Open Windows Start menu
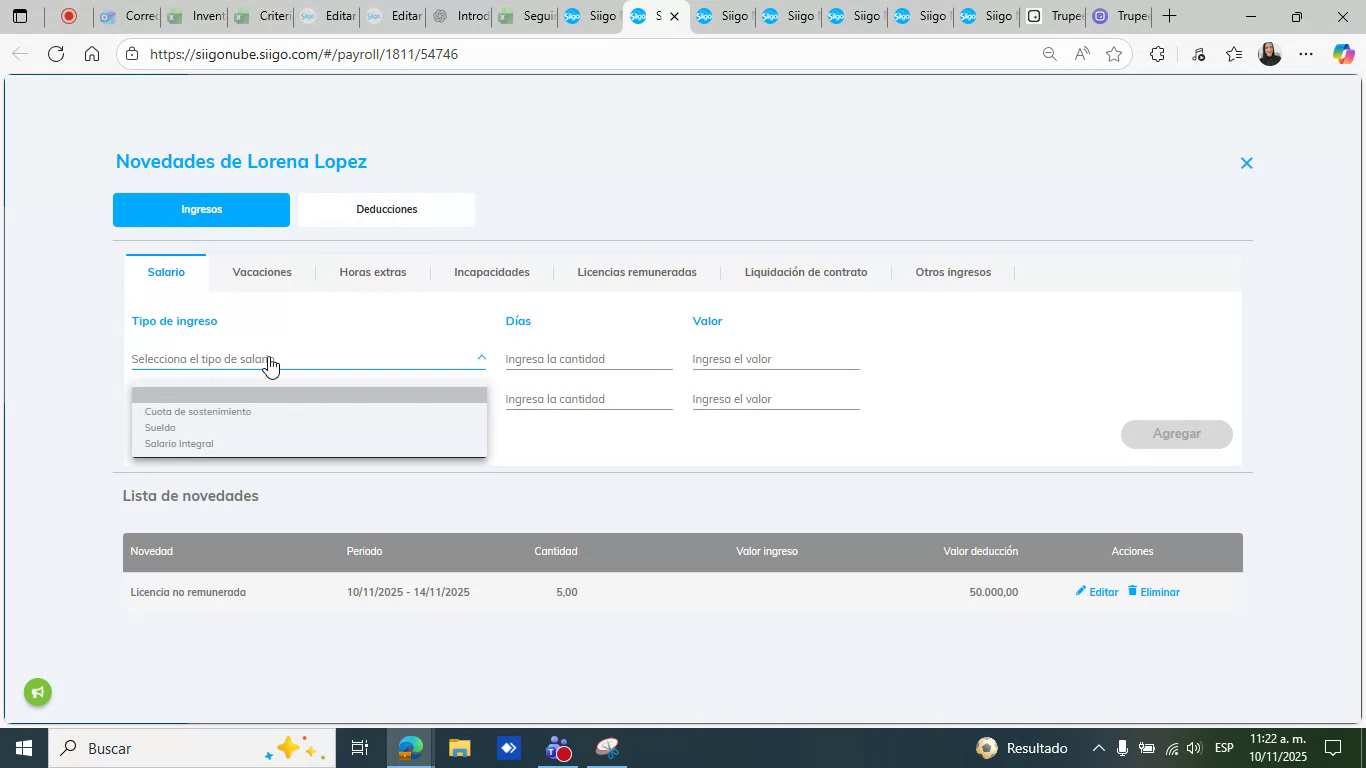The width and height of the screenshot is (1366, 768). (23, 748)
